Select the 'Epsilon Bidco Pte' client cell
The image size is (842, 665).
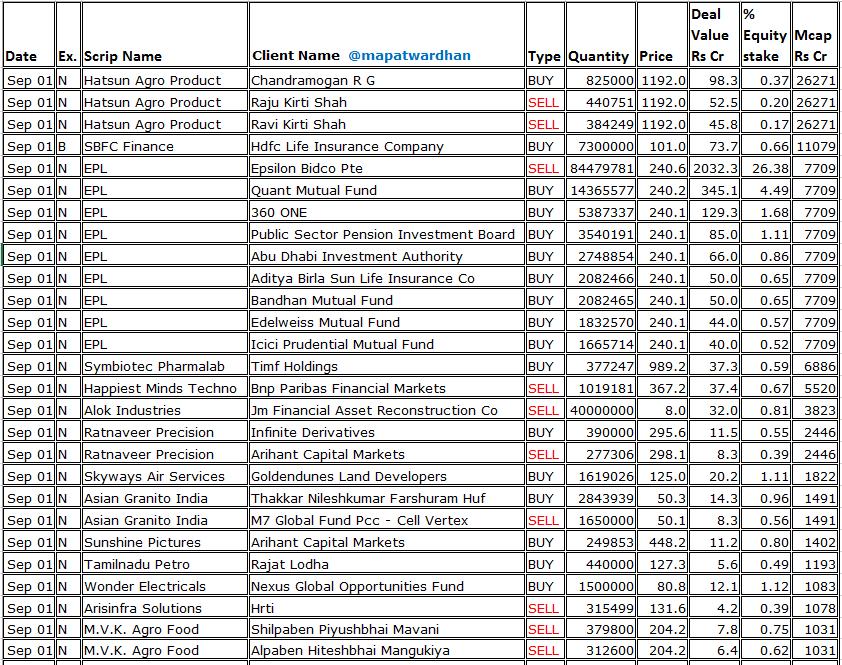tap(387, 168)
